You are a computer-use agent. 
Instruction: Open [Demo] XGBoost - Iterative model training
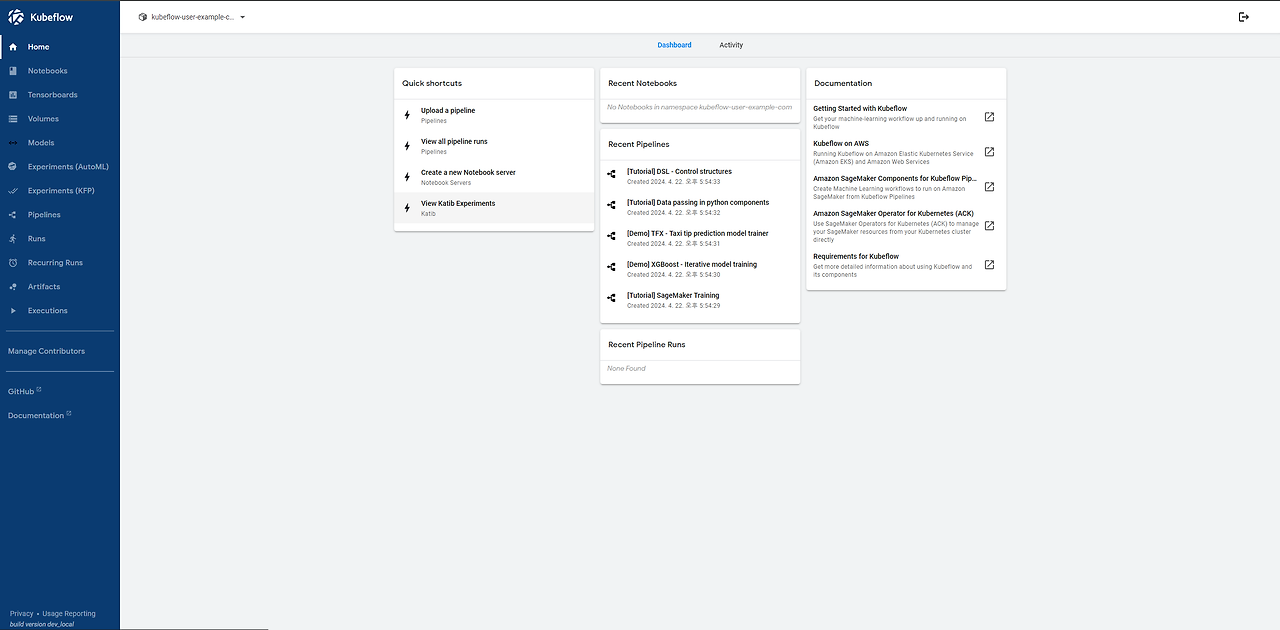coord(700,269)
